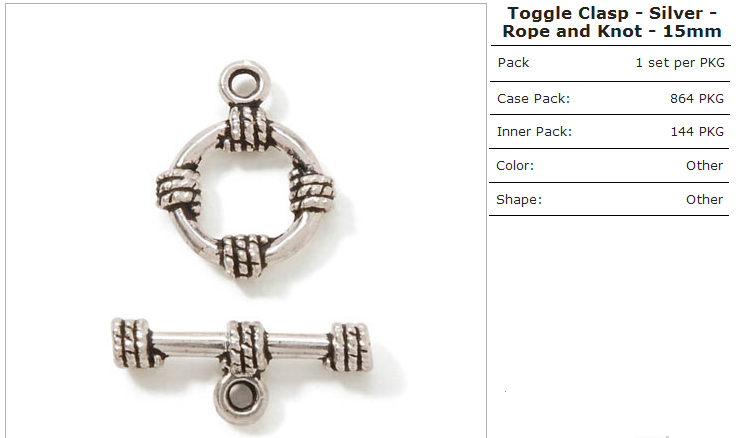Click the 144 PKG value
The width and height of the screenshot is (740, 438).
point(697,132)
